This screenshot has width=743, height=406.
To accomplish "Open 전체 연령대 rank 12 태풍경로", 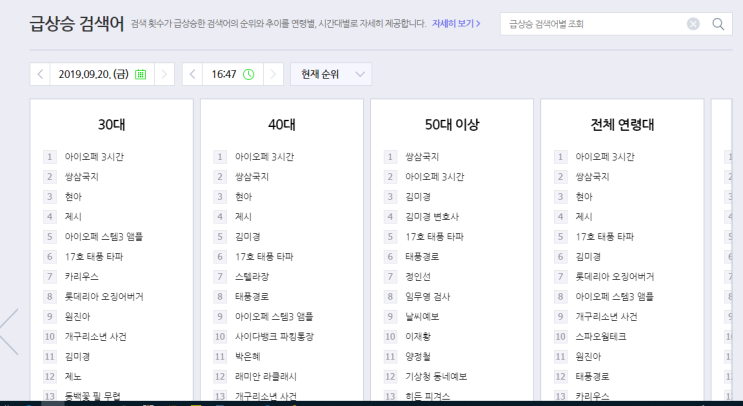I will point(592,377).
